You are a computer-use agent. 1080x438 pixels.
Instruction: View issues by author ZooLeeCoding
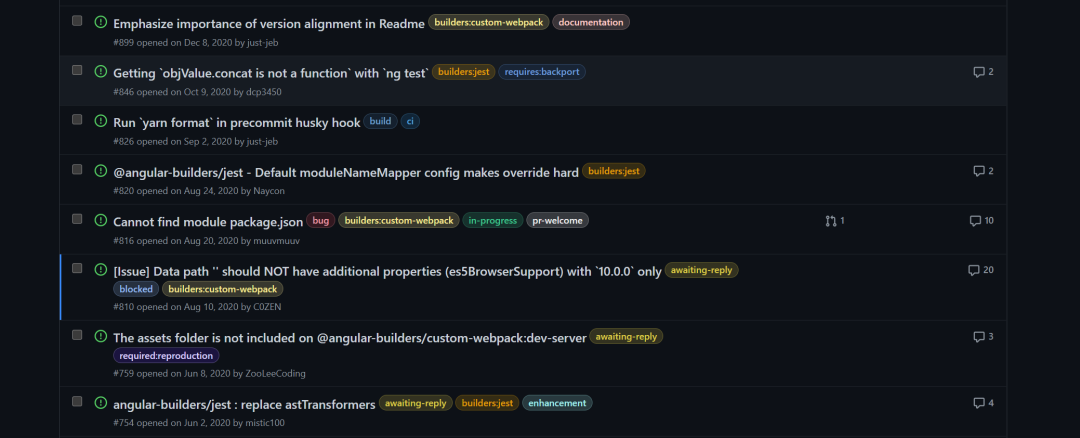276,374
